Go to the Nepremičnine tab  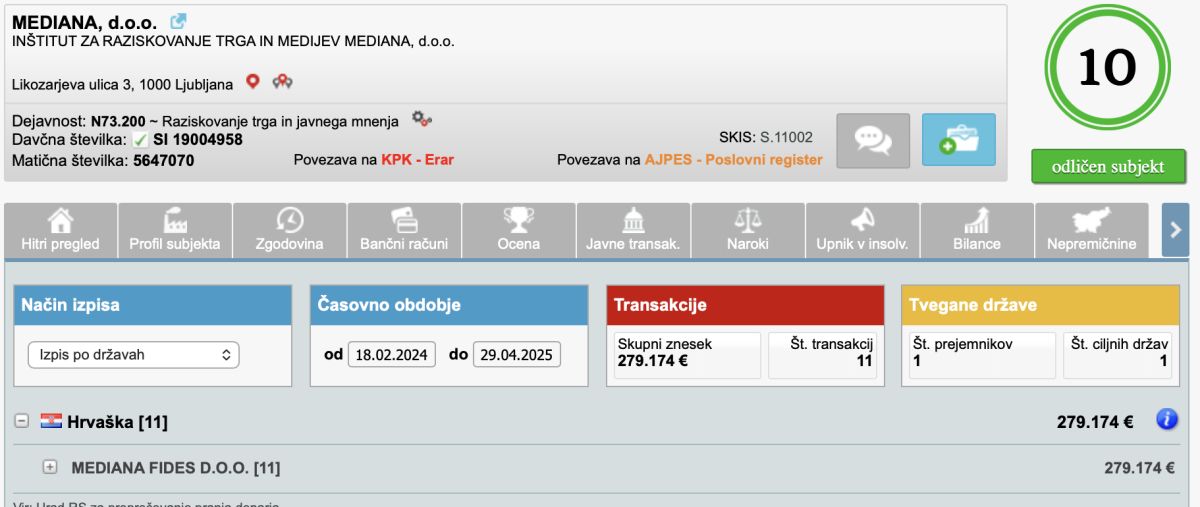pos(1091,231)
